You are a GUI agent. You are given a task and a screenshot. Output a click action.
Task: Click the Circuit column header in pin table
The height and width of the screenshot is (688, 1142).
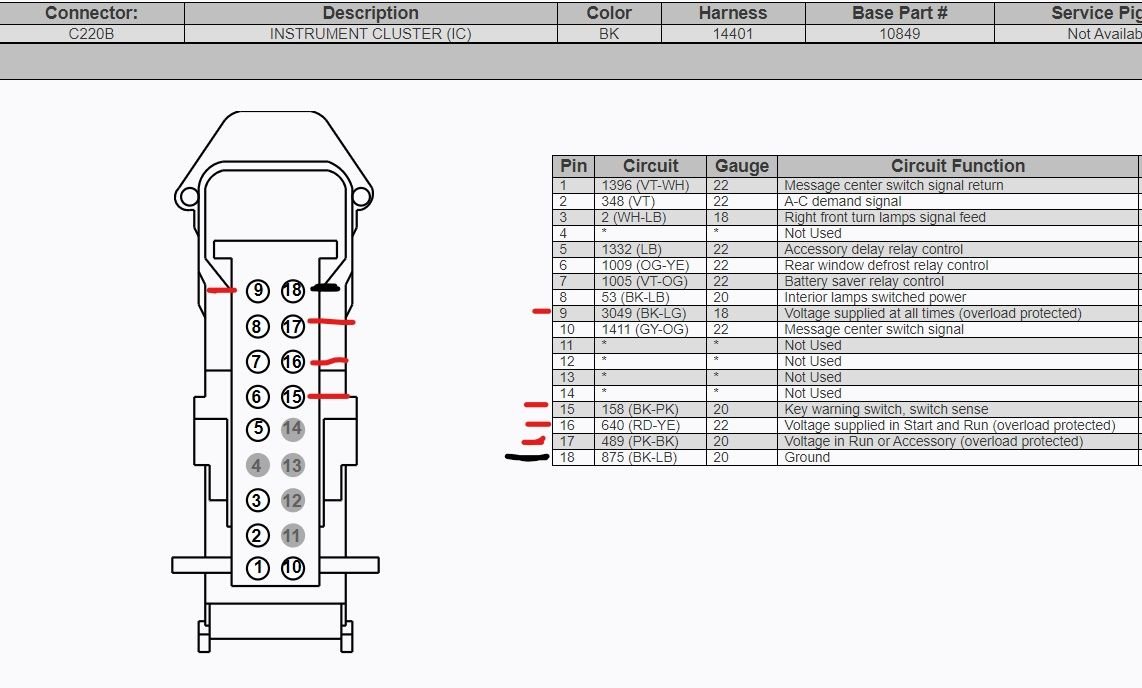pos(650,166)
